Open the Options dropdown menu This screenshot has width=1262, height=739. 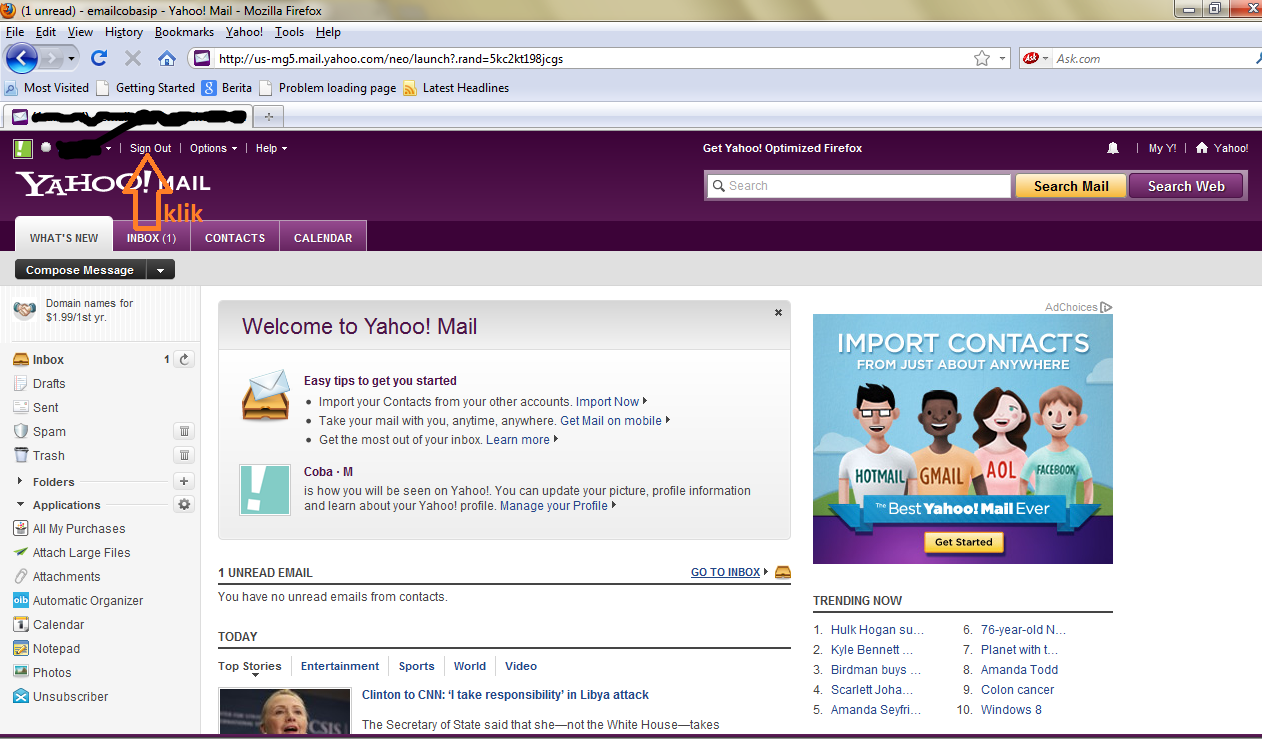coord(213,148)
